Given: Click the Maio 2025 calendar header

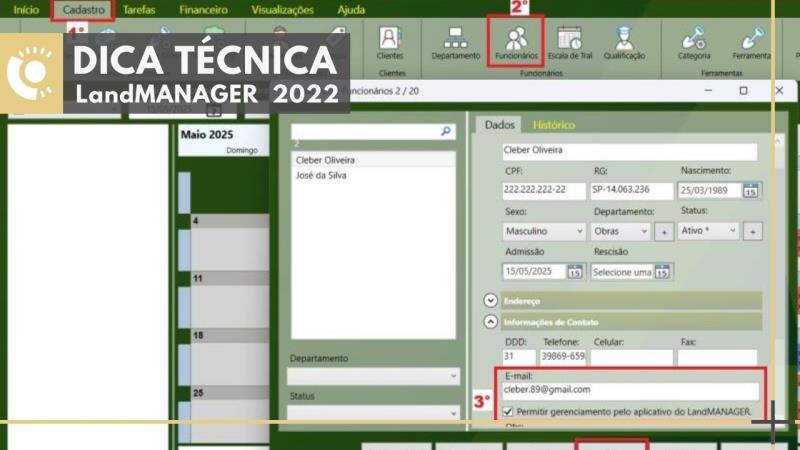Looking at the screenshot, I should [x=207, y=135].
